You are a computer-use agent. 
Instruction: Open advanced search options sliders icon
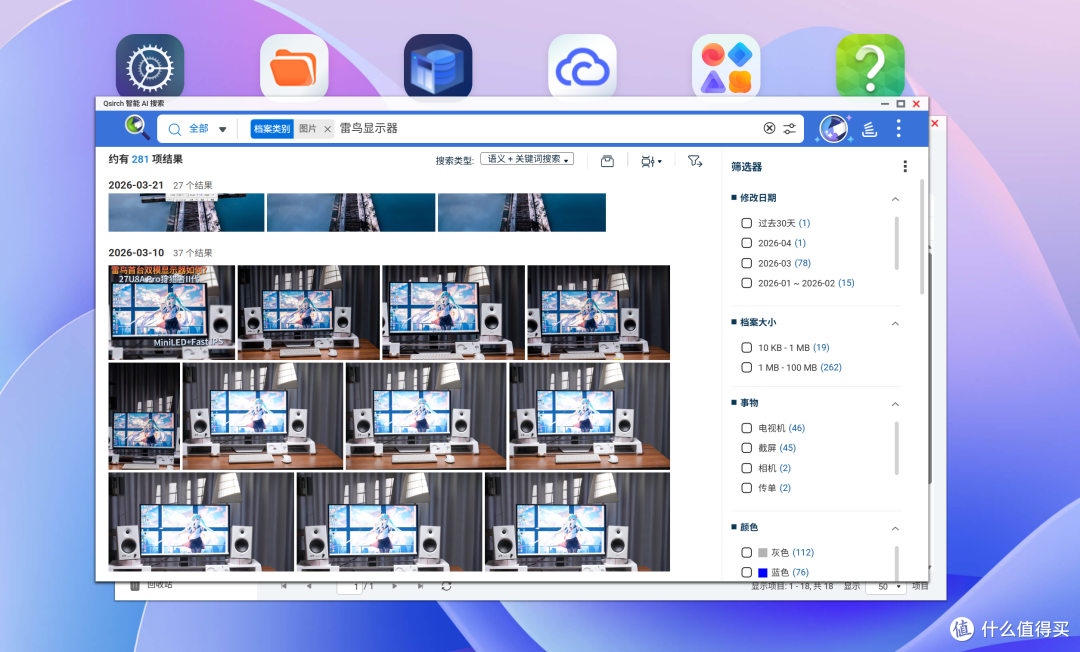point(789,128)
